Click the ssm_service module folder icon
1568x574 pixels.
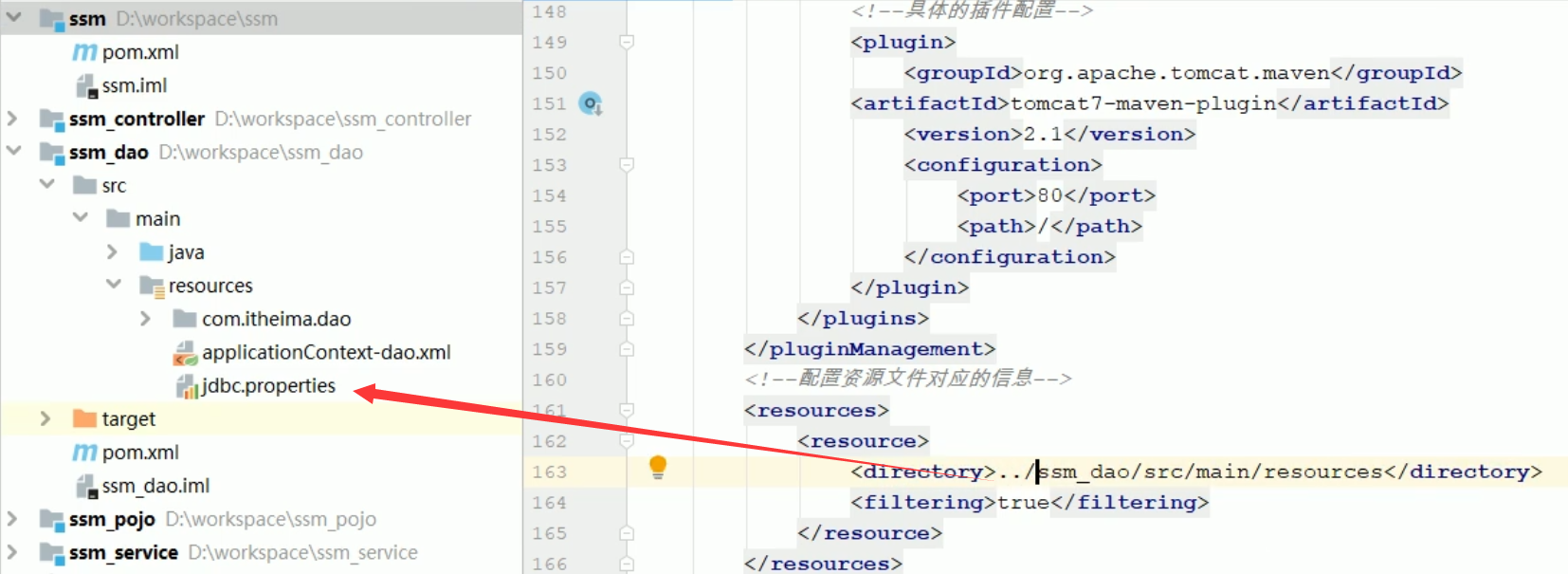(51, 552)
